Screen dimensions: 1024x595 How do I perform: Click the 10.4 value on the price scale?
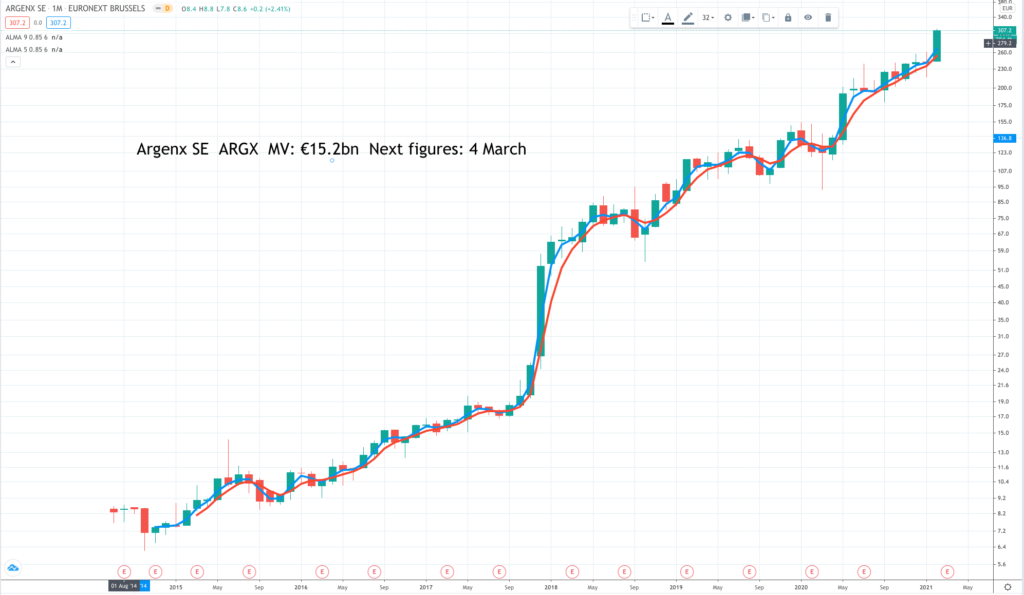coord(1004,482)
